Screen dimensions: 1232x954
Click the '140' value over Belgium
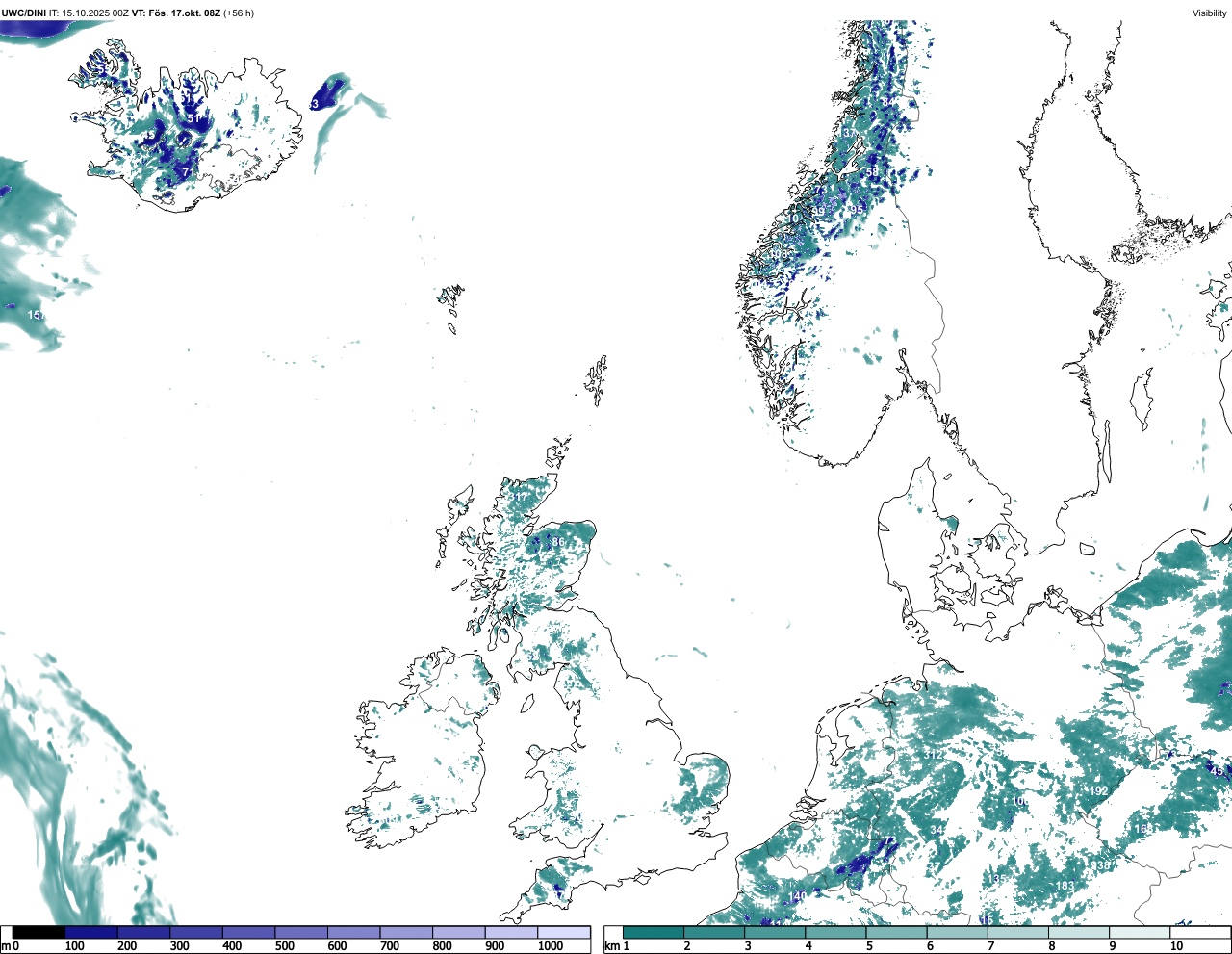pyautogui.click(x=798, y=896)
